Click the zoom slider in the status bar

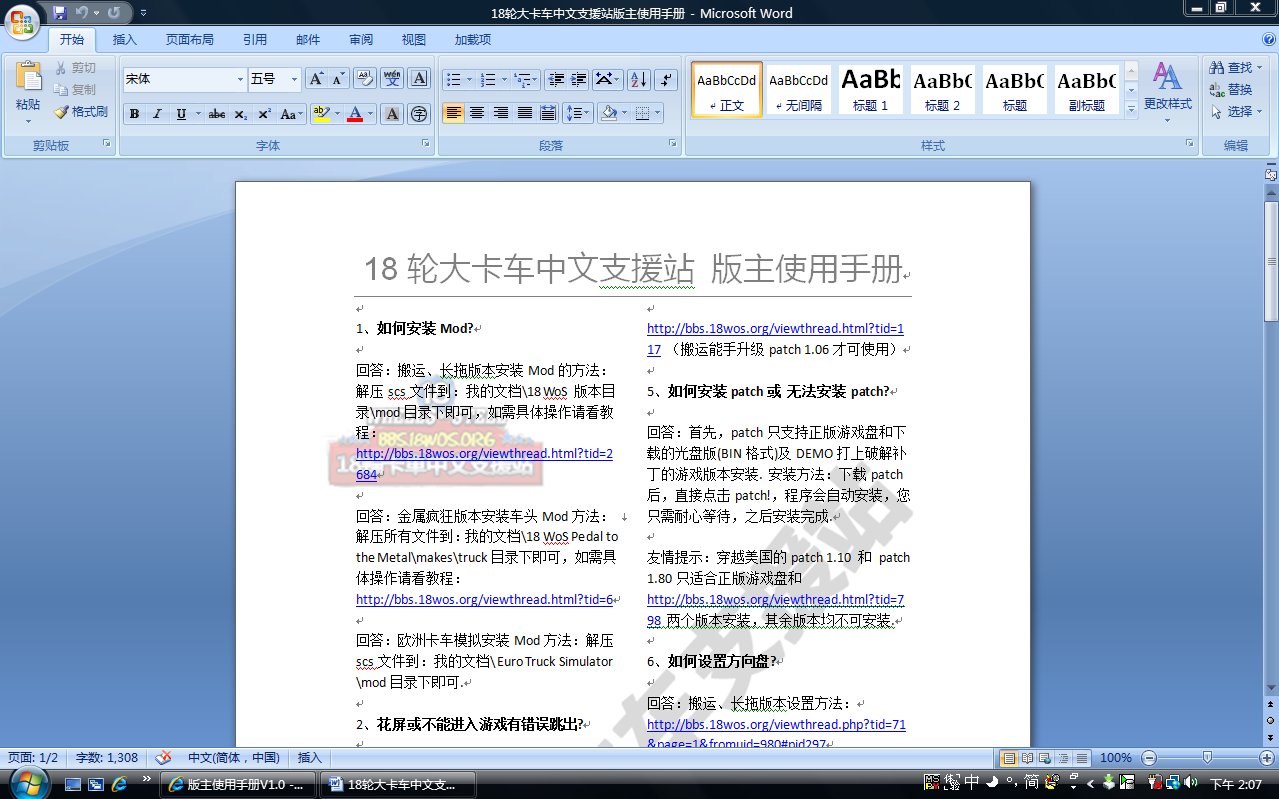1207,758
